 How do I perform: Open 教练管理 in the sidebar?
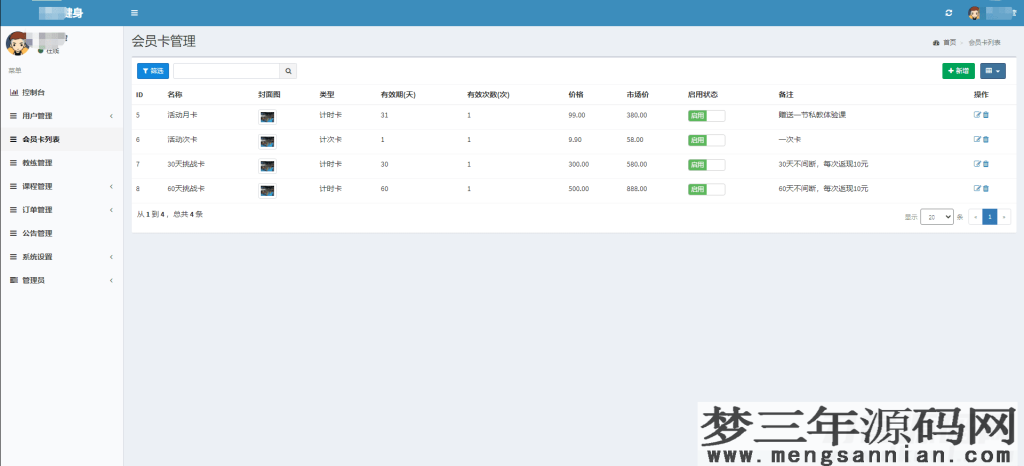(x=61, y=163)
